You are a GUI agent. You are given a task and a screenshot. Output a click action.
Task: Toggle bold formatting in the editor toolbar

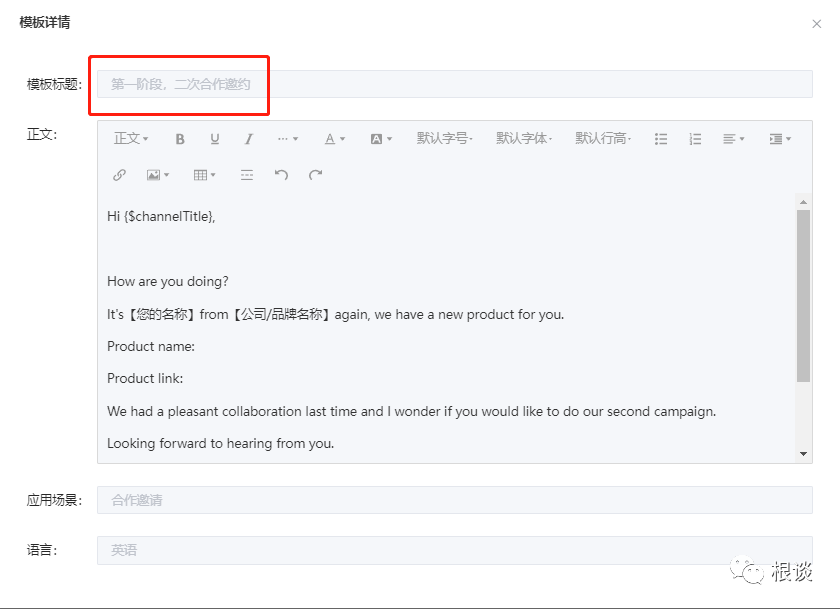point(180,139)
